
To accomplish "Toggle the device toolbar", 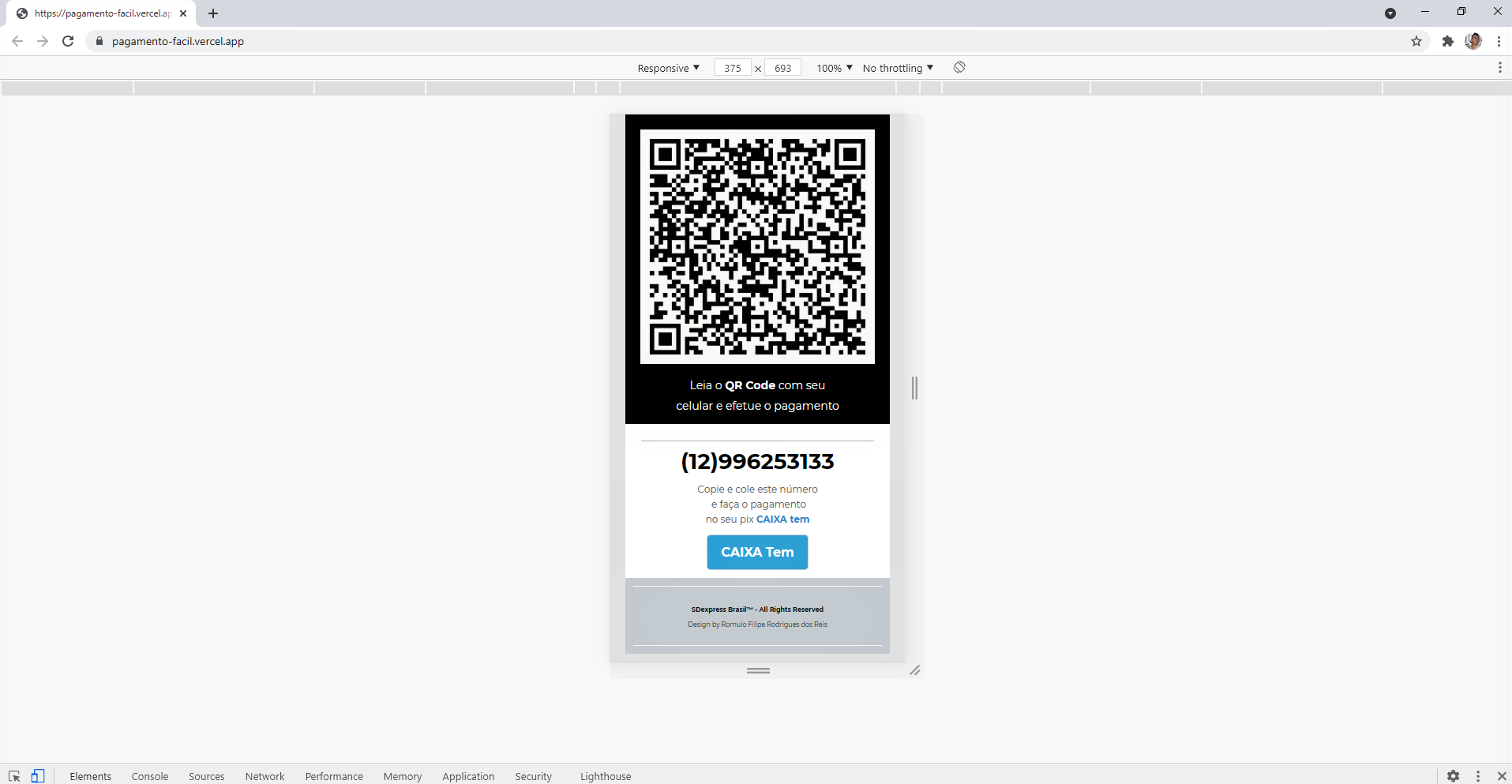I will (38, 776).
